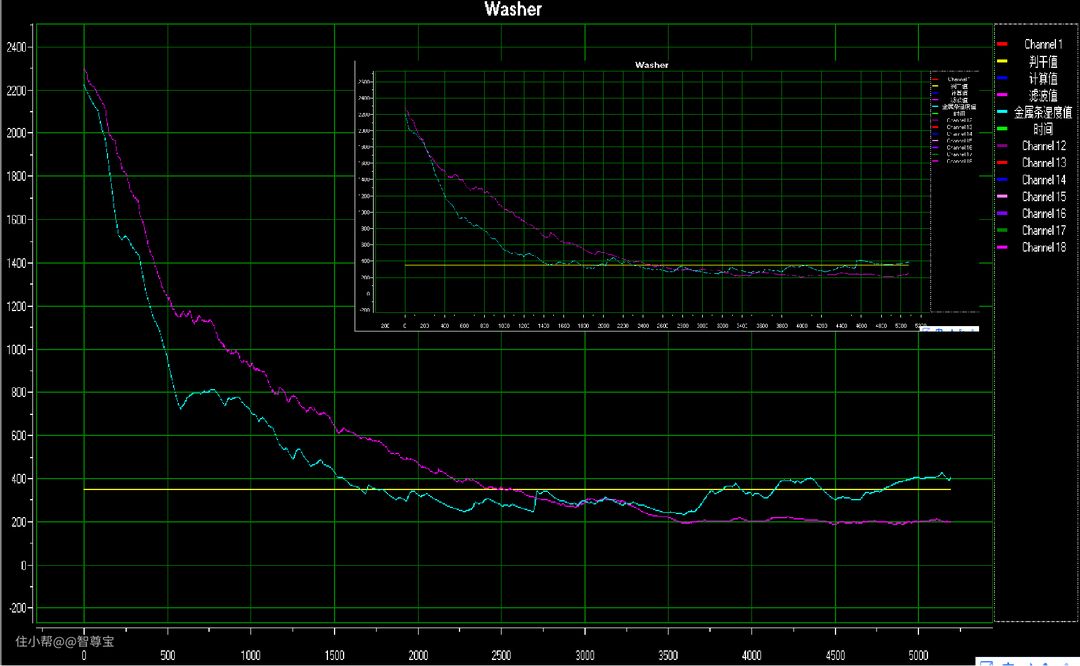Screen dimensions: 1080x666
Task: Click the 2400 label on Y axis
Action: [19, 47]
